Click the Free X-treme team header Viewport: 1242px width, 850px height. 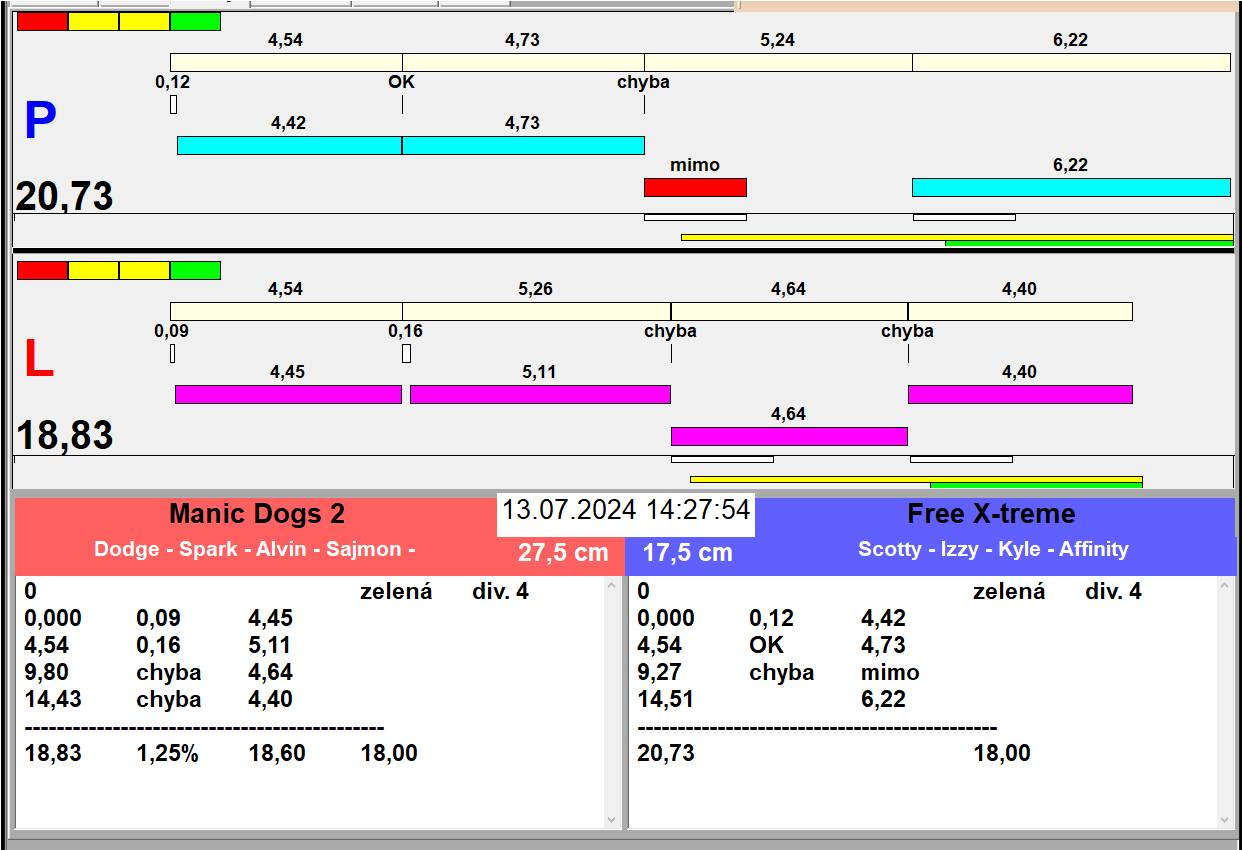pyautogui.click(x=991, y=514)
